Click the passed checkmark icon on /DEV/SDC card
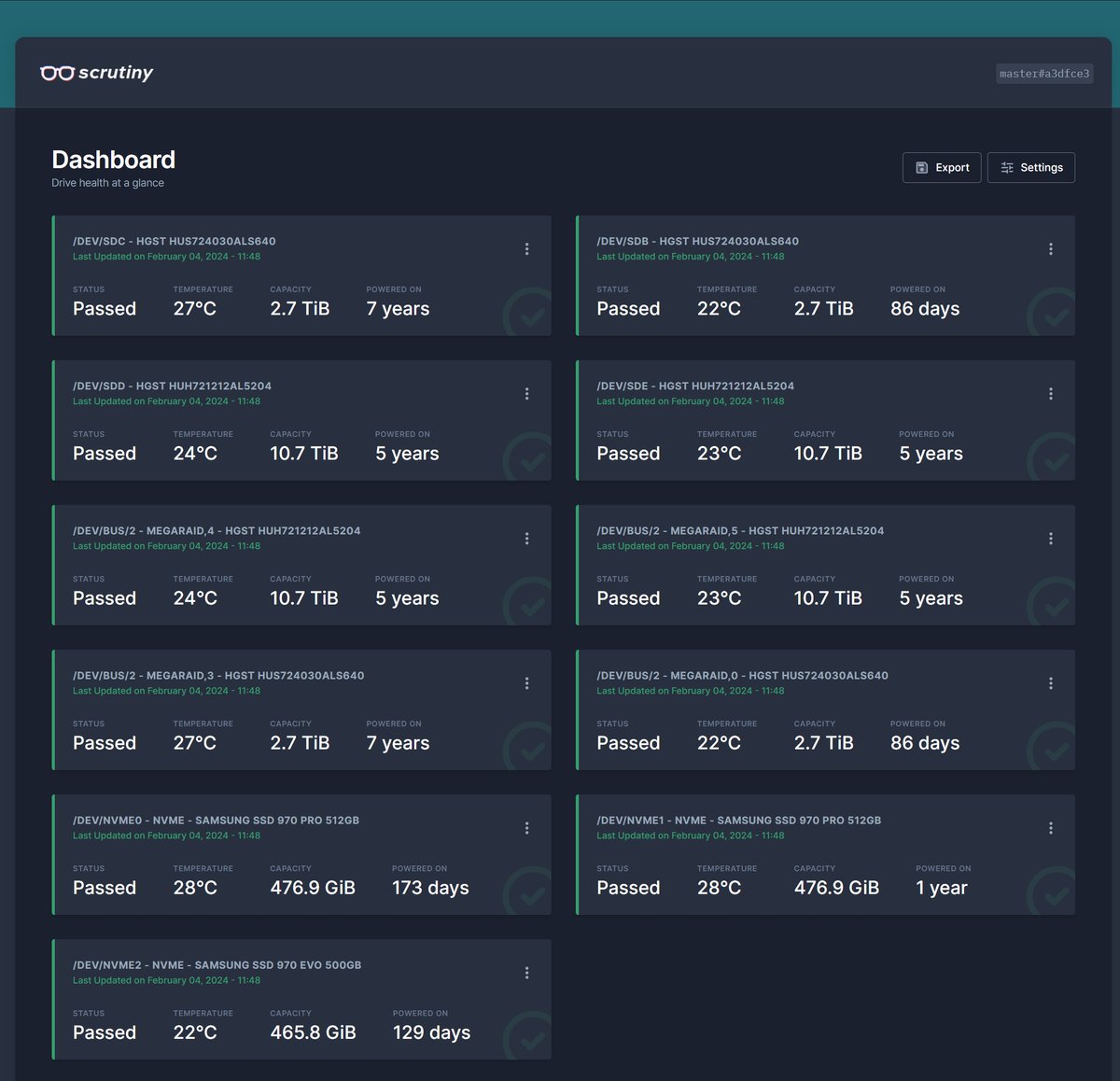The image size is (1120, 1081). (529, 314)
